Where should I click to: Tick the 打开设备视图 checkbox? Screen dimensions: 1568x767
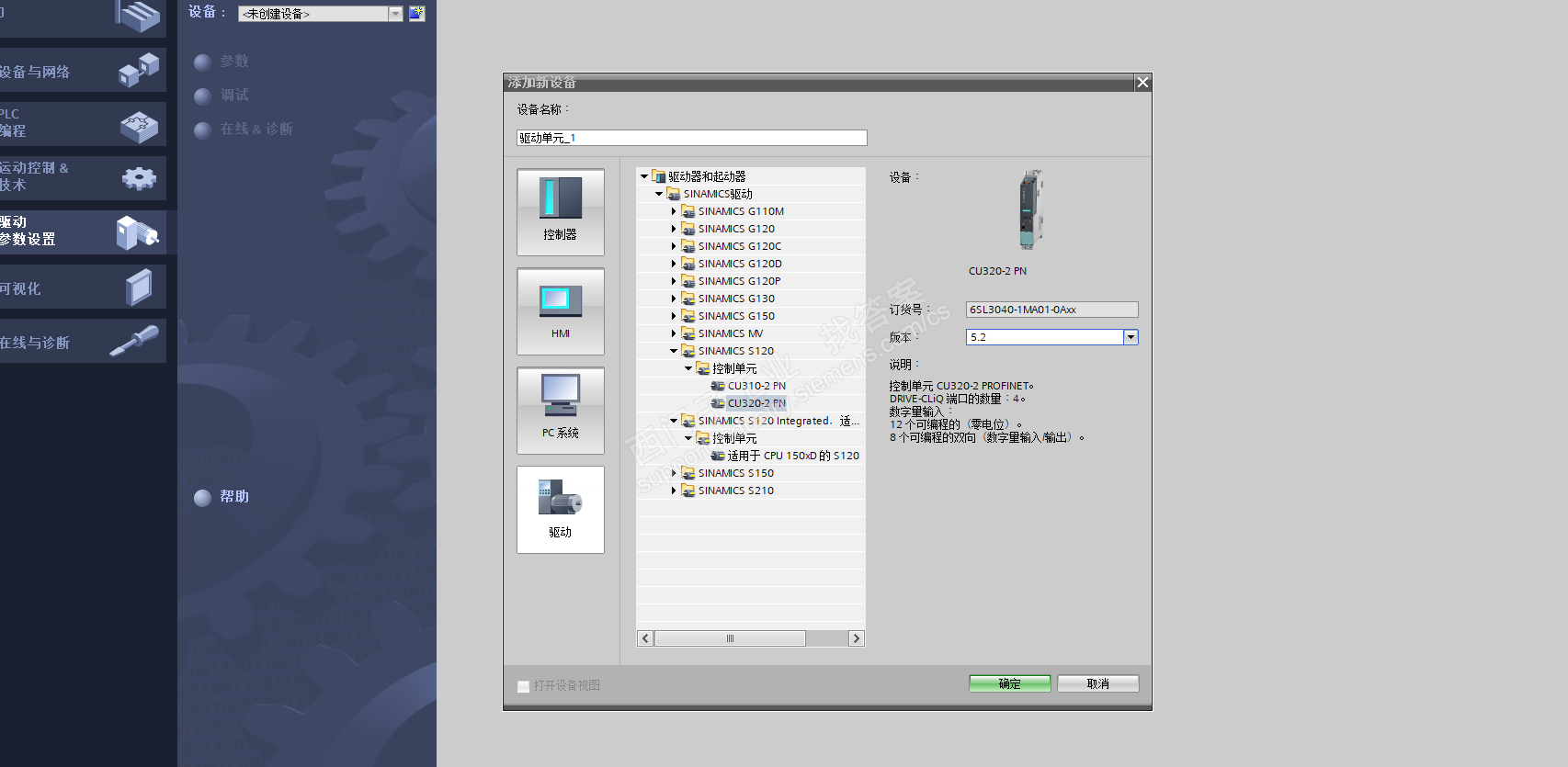523,686
